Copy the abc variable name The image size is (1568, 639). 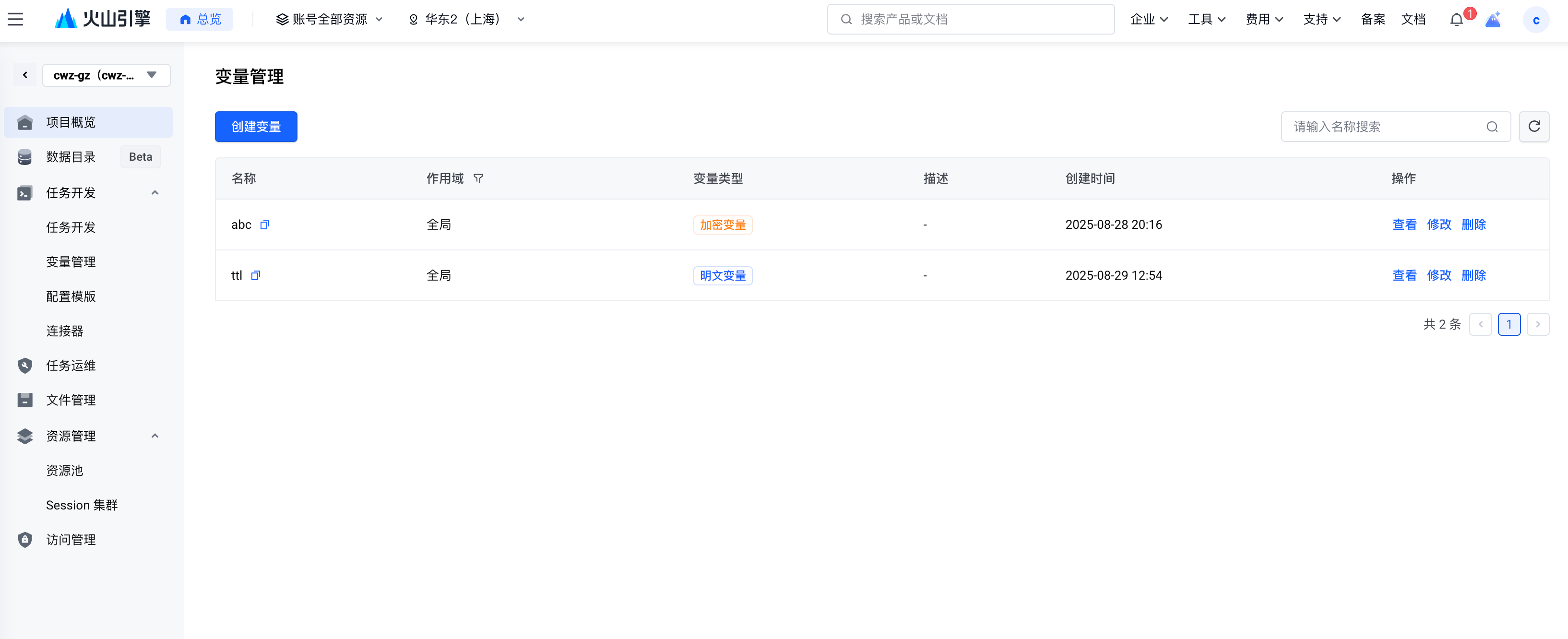click(265, 225)
